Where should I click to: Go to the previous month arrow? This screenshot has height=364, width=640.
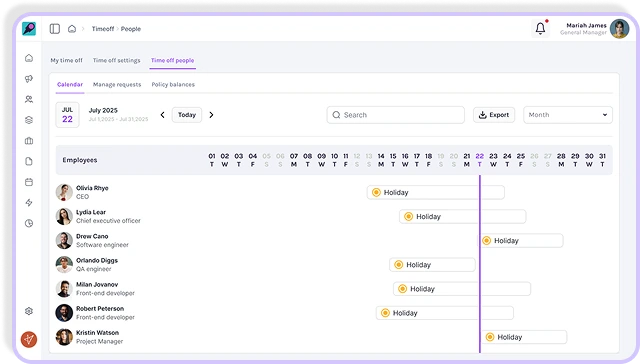coord(162,115)
